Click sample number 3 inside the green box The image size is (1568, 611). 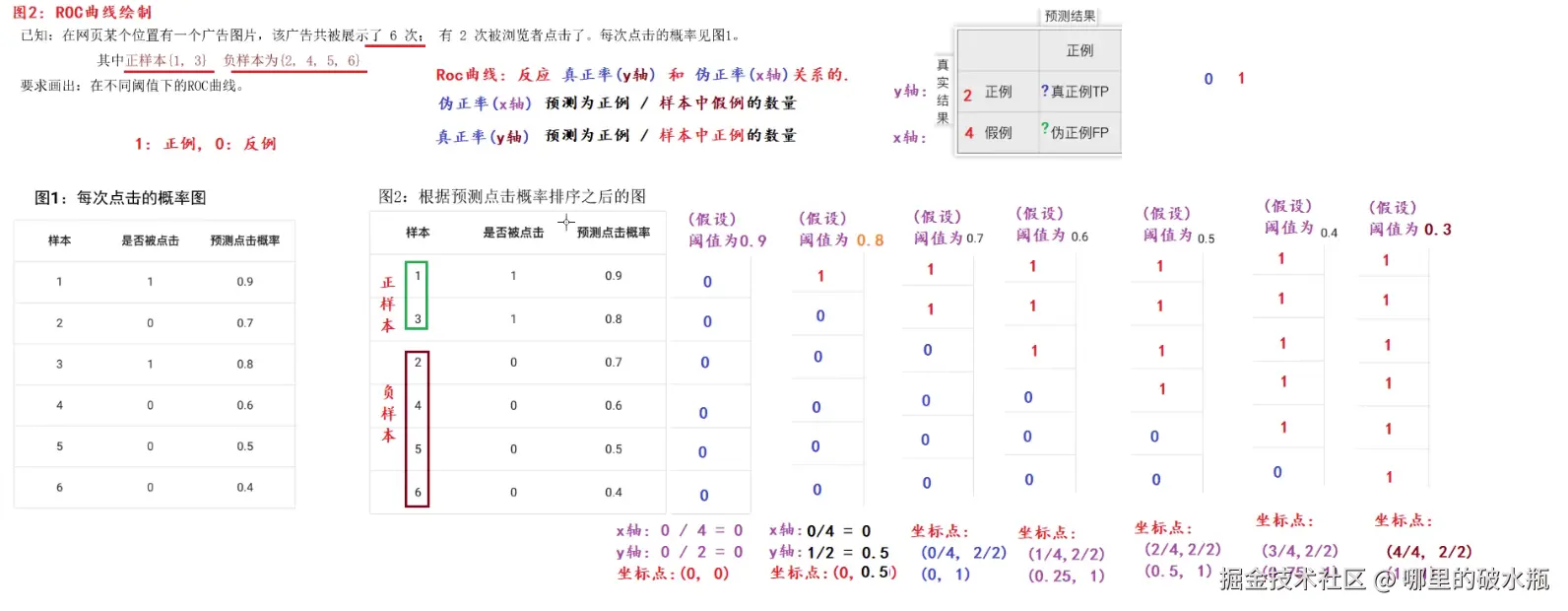point(418,319)
